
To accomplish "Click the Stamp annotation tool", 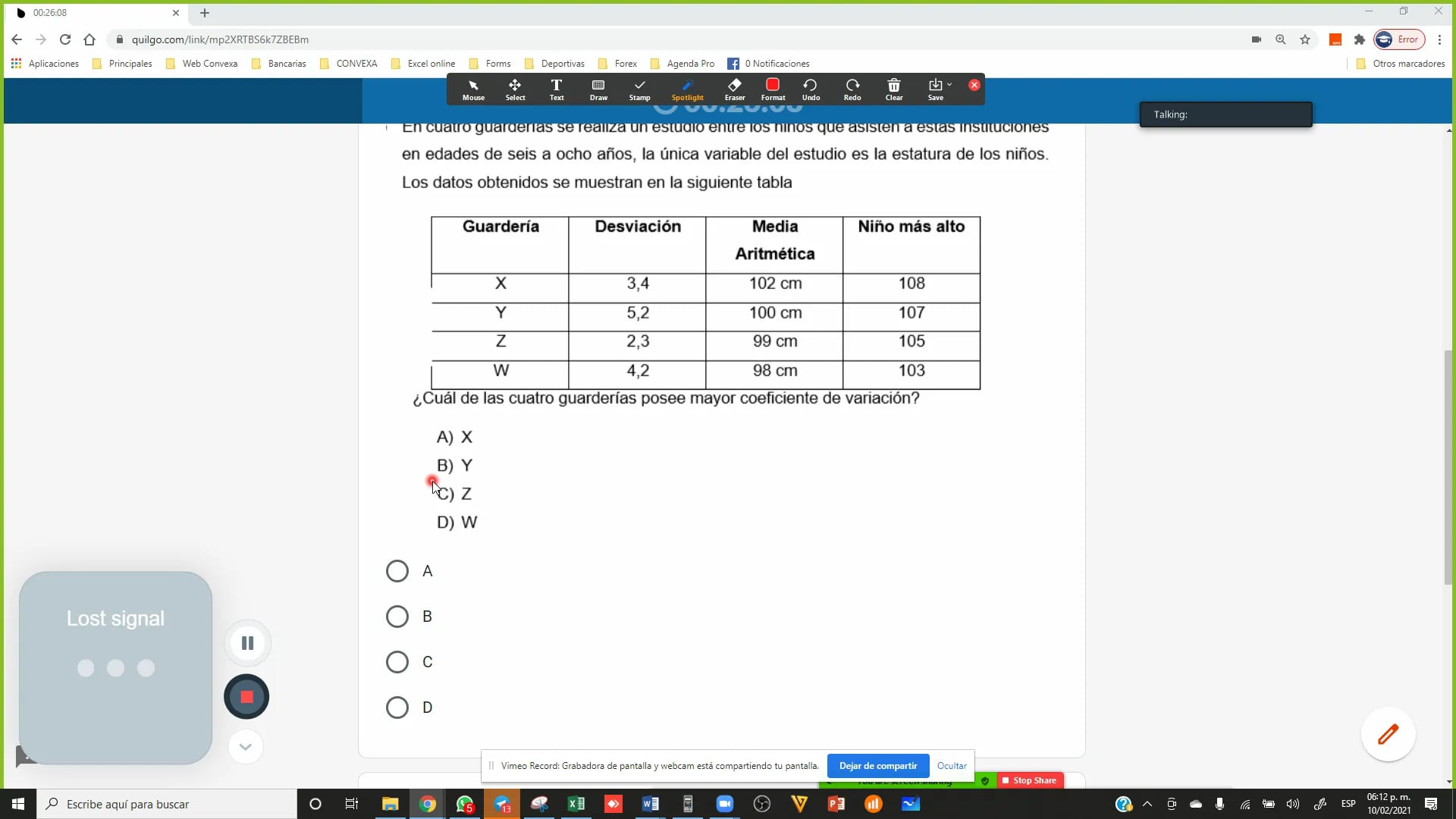I will [x=639, y=89].
